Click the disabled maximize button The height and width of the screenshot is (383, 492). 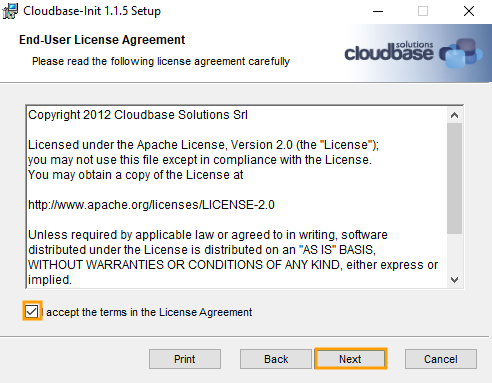[x=423, y=11]
